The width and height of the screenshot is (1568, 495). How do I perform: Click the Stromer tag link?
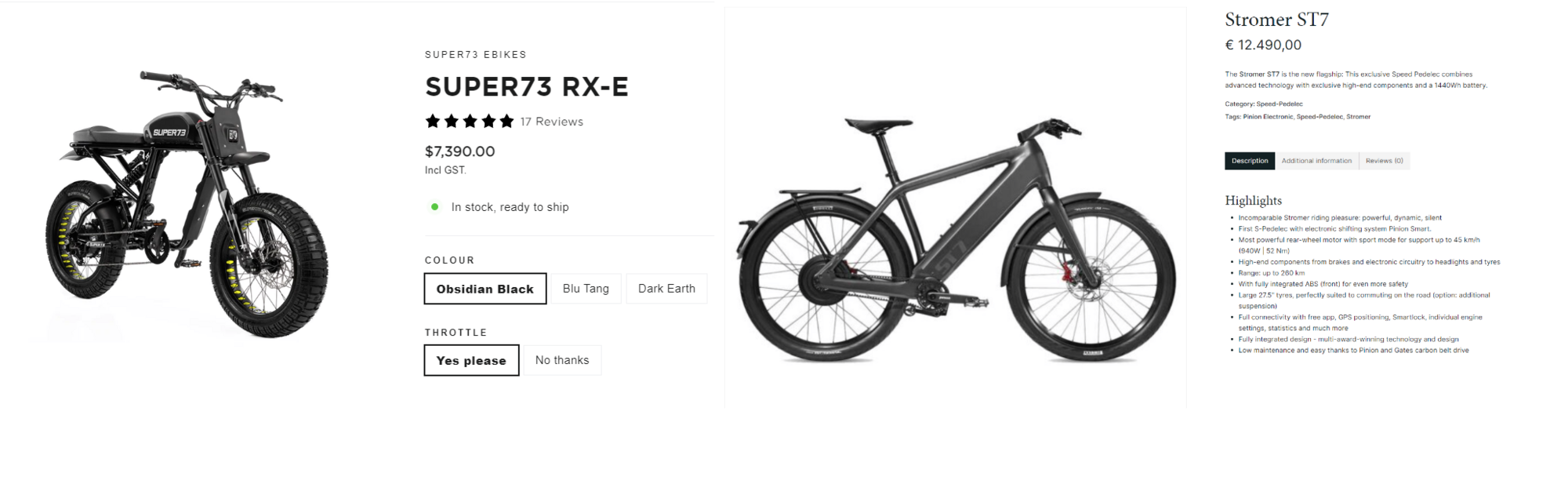[x=1359, y=117]
